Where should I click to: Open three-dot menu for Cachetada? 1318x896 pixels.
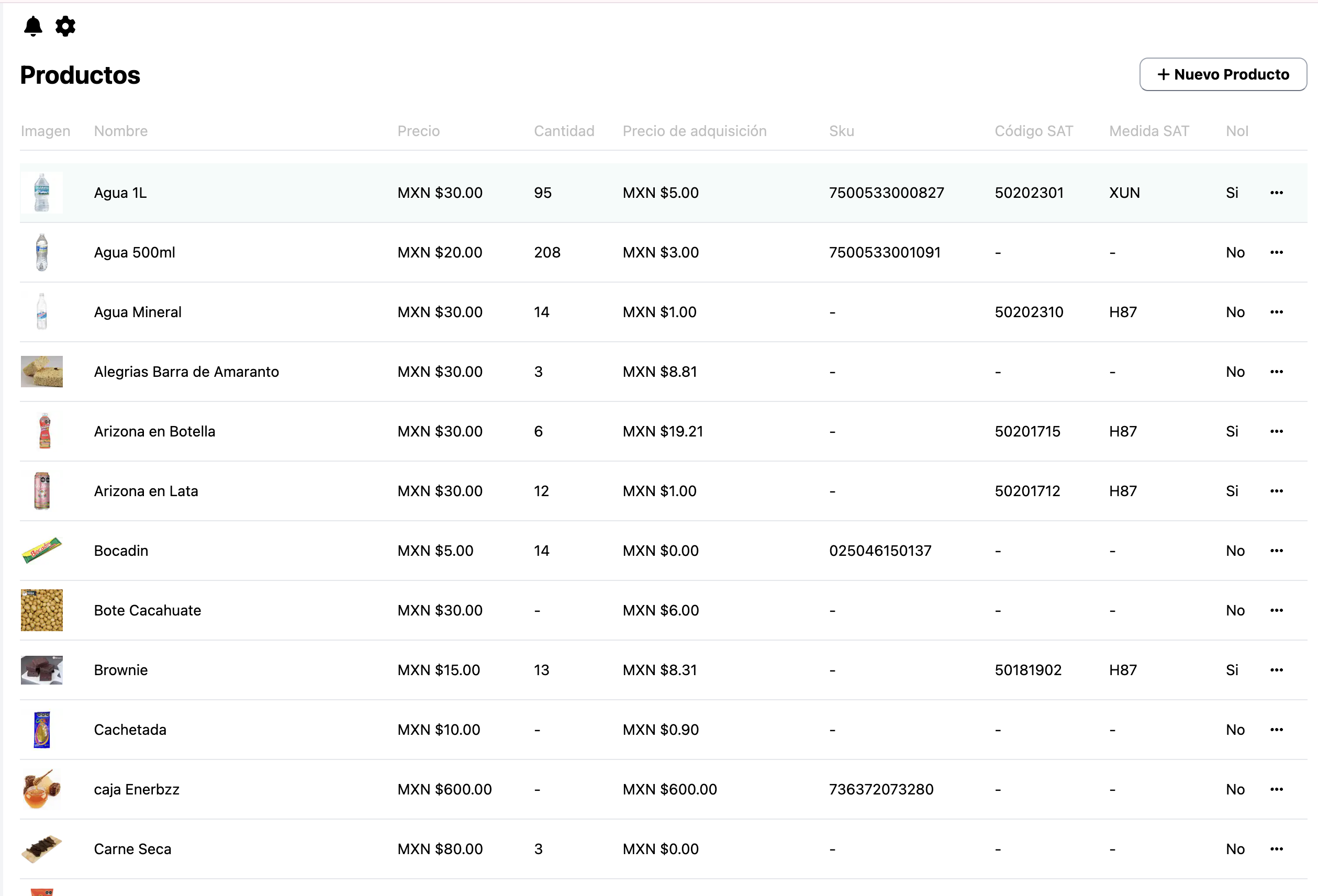(x=1276, y=730)
